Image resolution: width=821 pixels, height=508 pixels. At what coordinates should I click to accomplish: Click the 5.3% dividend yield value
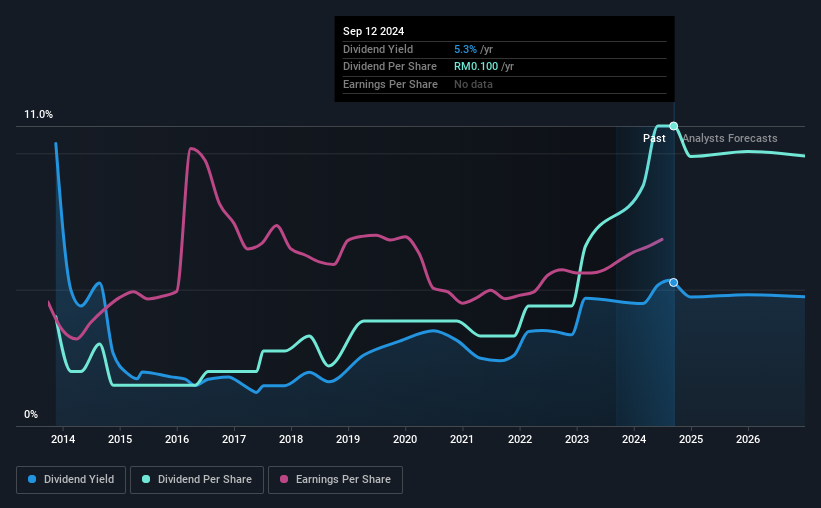pyautogui.click(x=465, y=49)
